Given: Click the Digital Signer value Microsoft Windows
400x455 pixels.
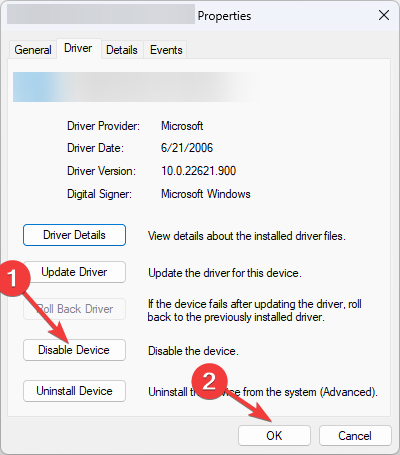Looking at the screenshot, I should point(206,194).
